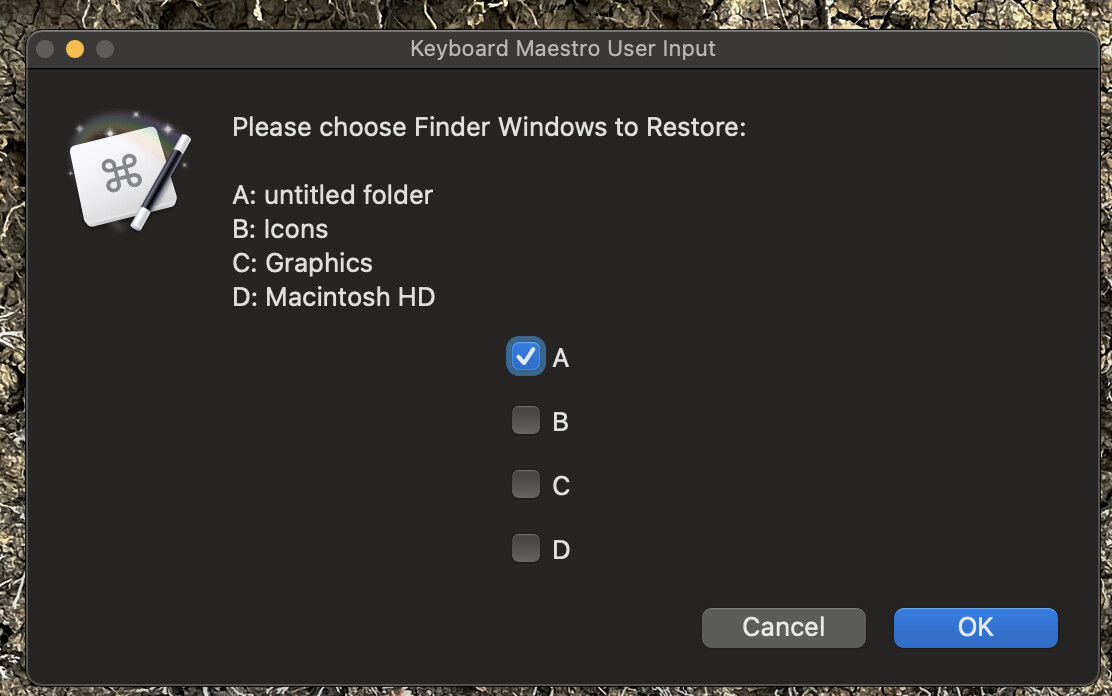Minimize the dialog with the yellow button
The image size is (1112, 696).
click(x=75, y=49)
